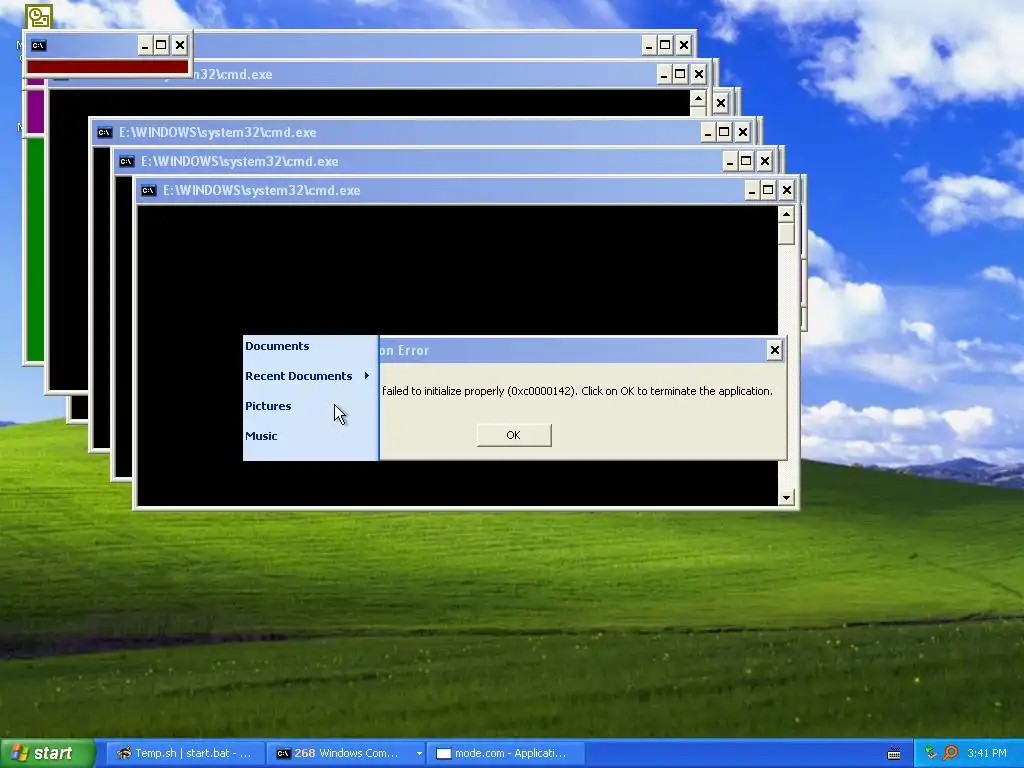Screen dimensions: 1024x768
Task: Click the desktop icon in top-left corner
Action: 39,16
